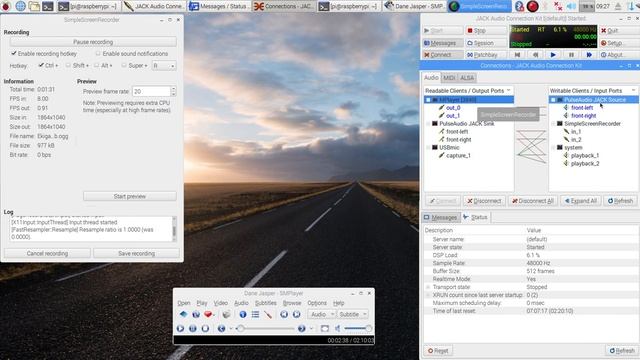Click the SMPlayer open file icon
Screen dimensions: 640x360
coord(183,314)
